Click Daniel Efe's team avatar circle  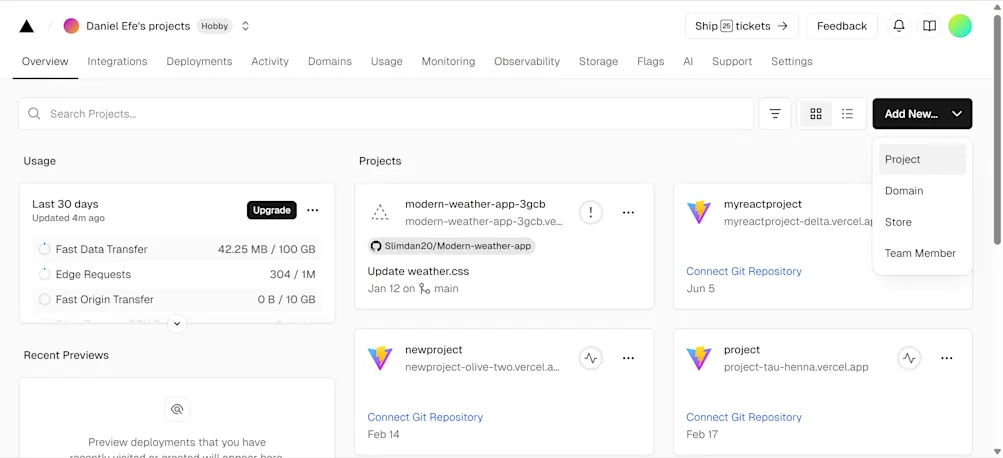pos(71,26)
